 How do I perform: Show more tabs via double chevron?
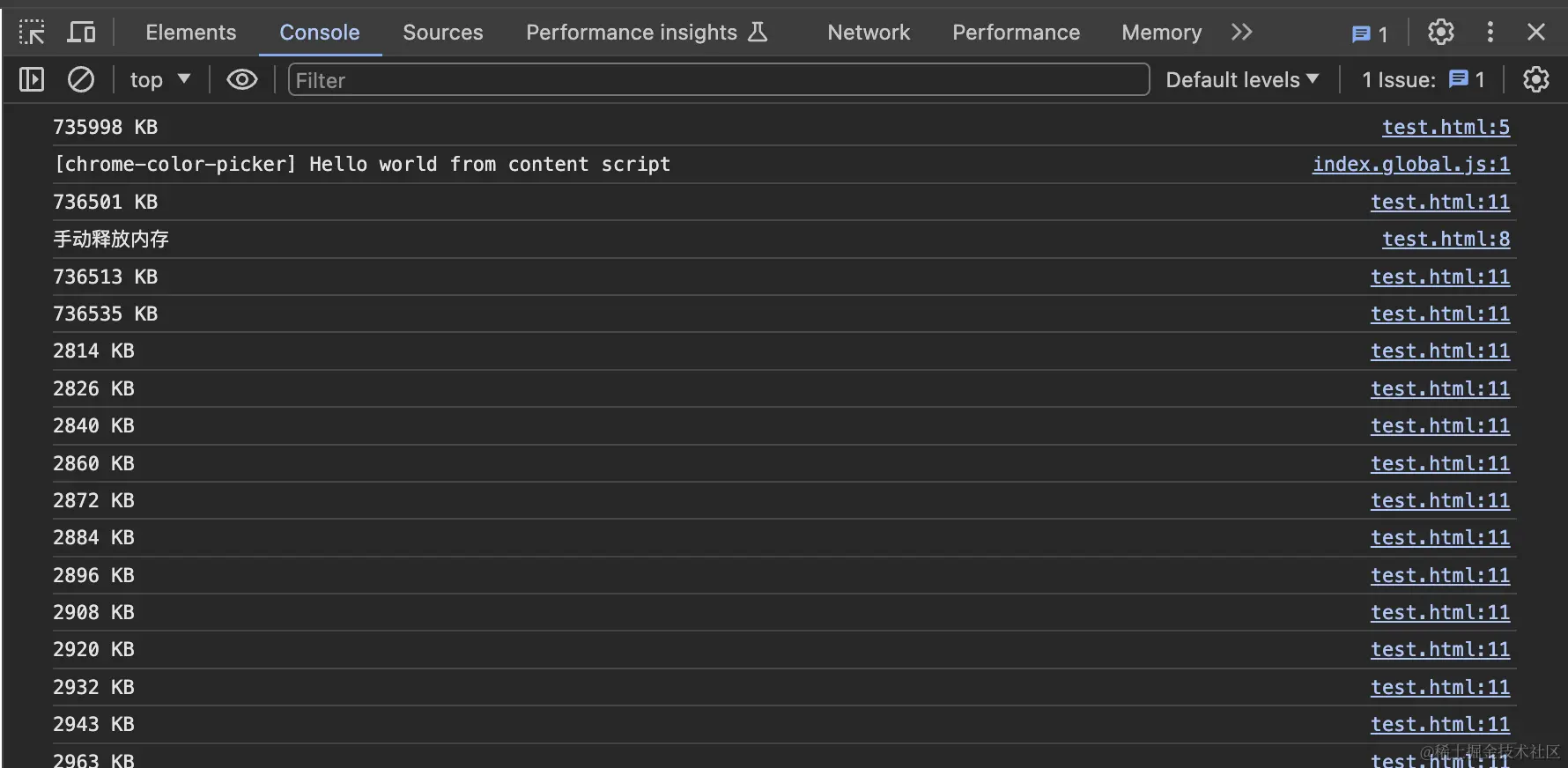click(1241, 33)
